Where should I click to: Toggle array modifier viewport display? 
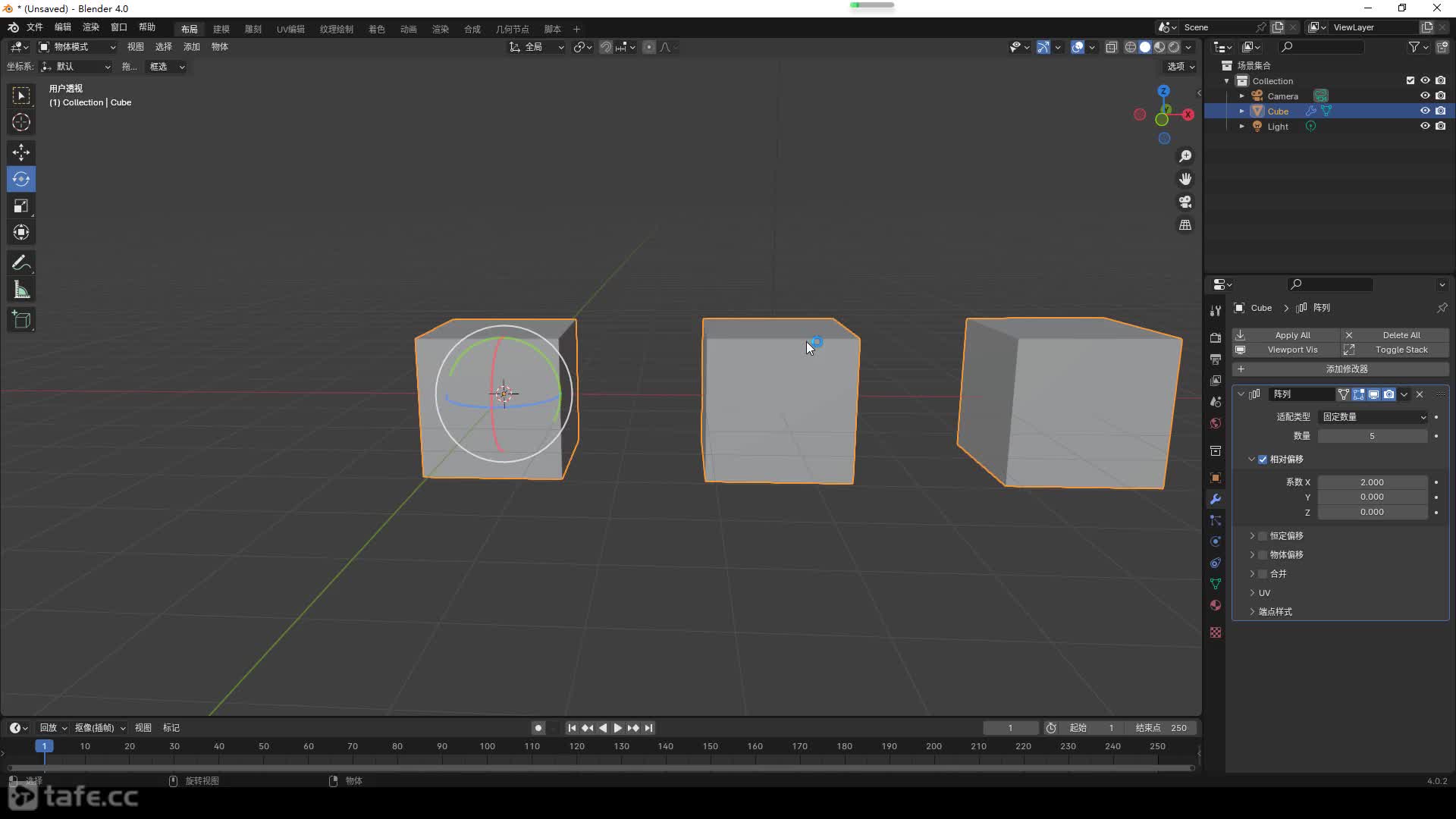[1373, 394]
